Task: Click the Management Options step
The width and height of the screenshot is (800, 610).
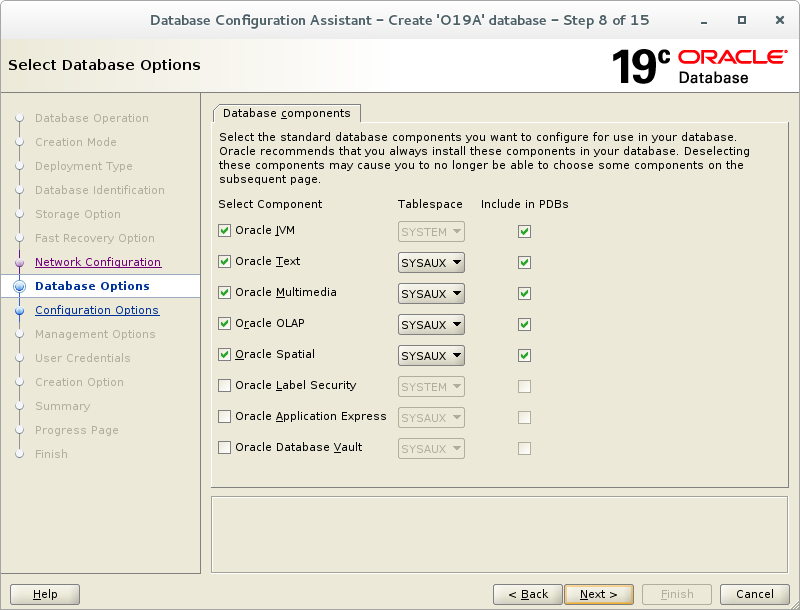Action: pos(95,334)
